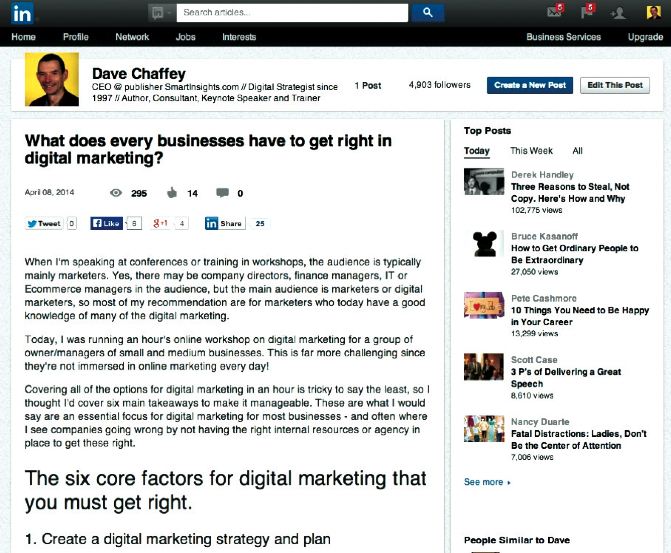The image size is (671, 553).
Task: Open the messages envelope icon
Action: pyautogui.click(x=555, y=11)
